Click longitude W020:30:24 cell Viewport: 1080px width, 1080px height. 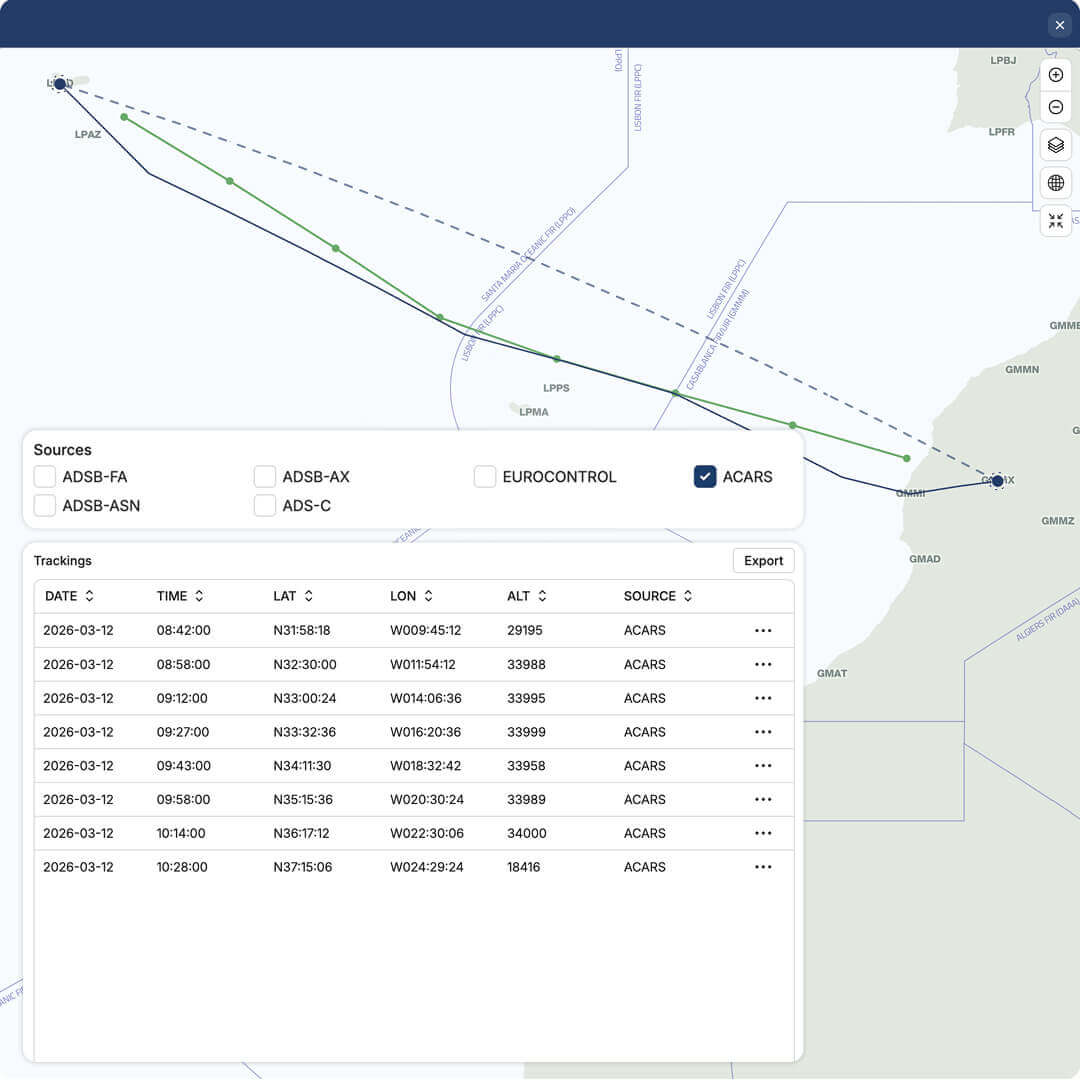(427, 800)
